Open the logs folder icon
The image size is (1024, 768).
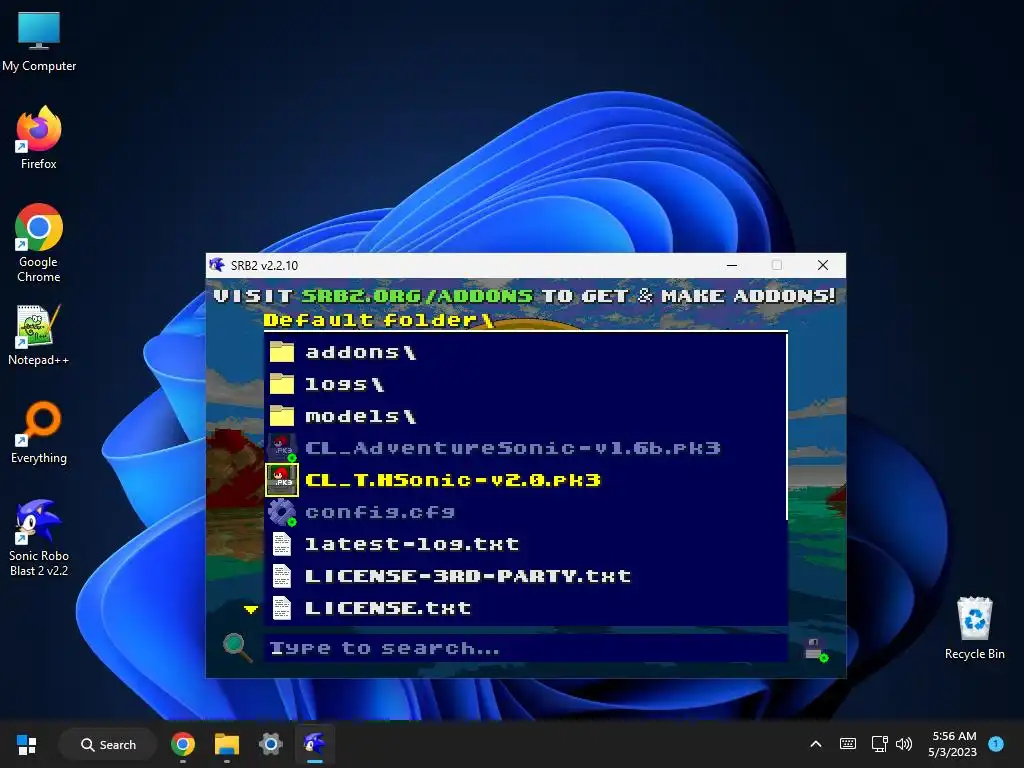click(282, 384)
